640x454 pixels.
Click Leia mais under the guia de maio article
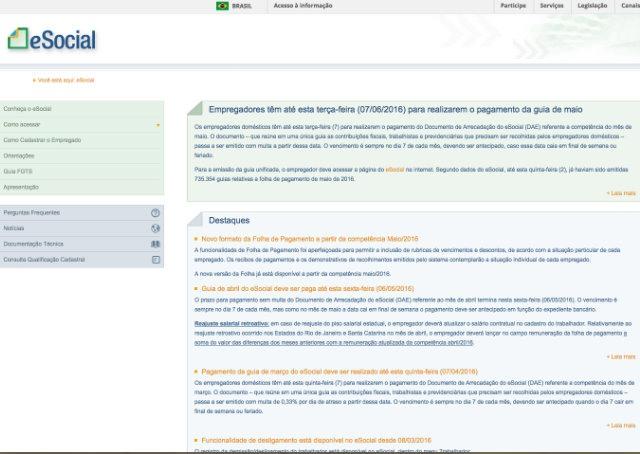[621, 193]
